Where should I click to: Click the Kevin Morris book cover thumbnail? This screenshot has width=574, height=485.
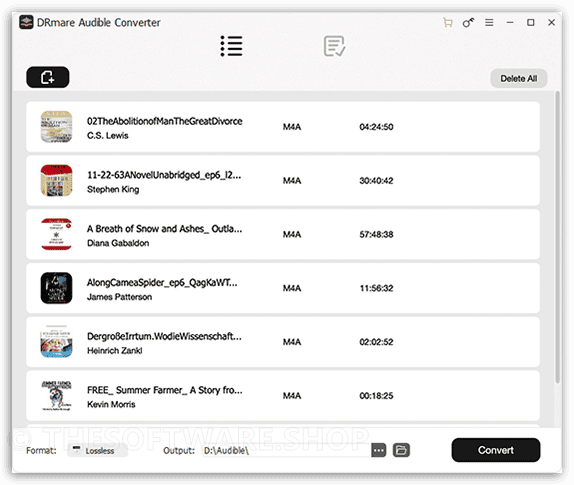coord(56,396)
